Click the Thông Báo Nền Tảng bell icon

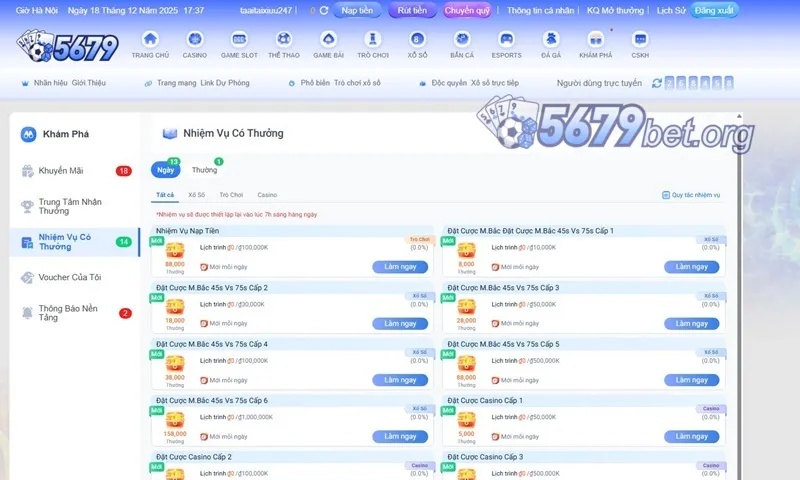pyautogui.click(x=27, y=313)
